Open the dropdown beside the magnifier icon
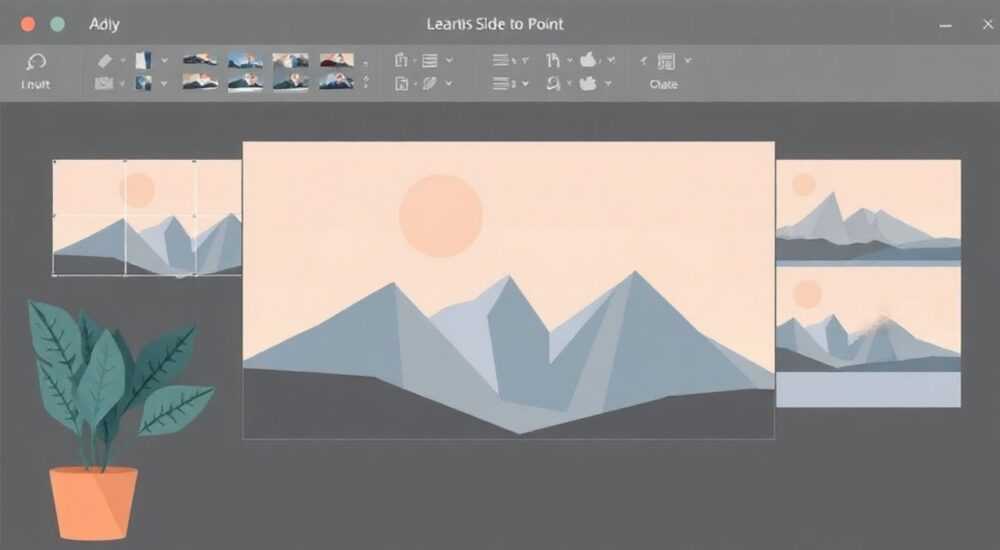 coord(570,84)
